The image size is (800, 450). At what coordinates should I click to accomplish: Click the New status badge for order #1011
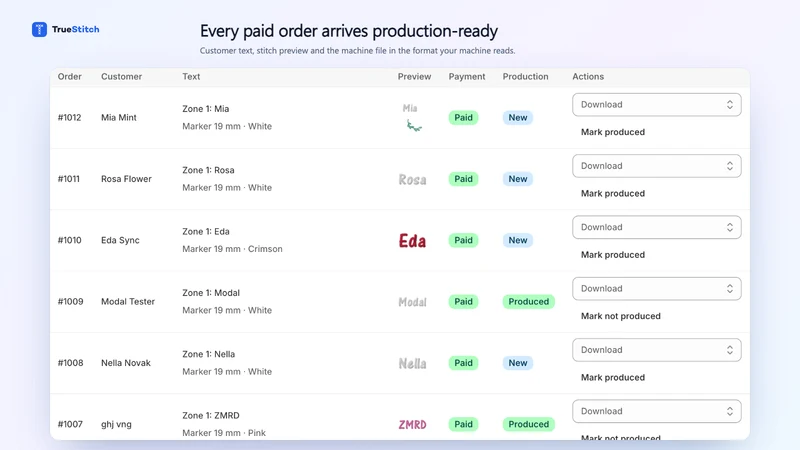coord(517,179)
